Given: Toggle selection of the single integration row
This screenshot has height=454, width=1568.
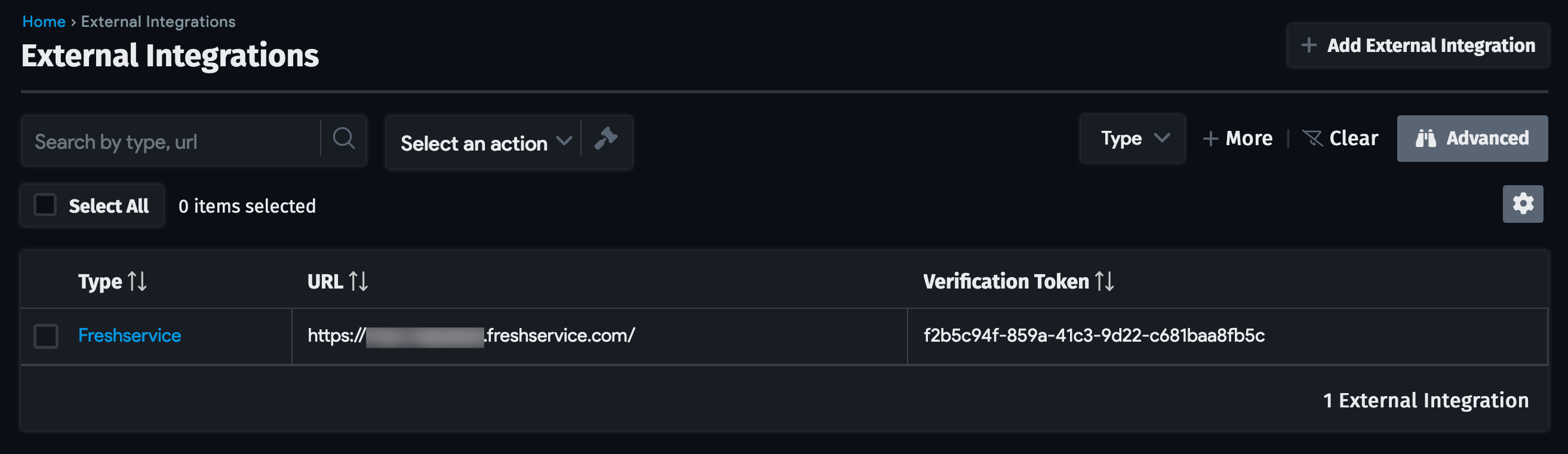Looking at the screenshot, I should [45, 335].
